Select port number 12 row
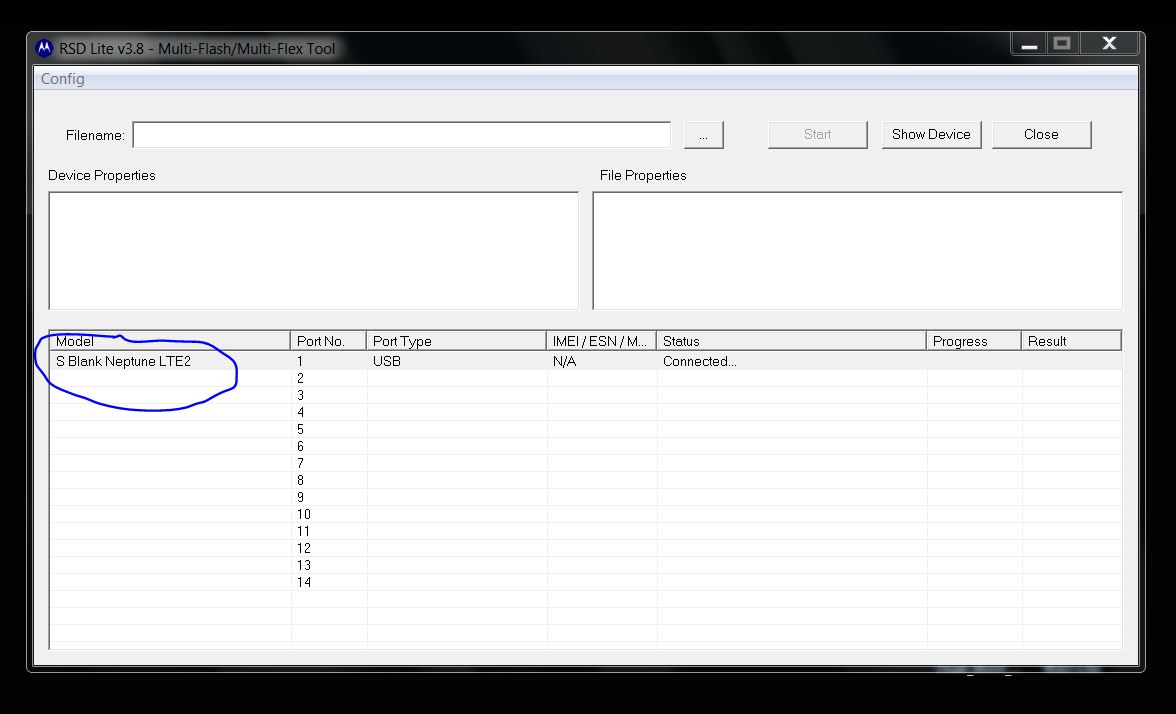This screenshot has width=1176, height=714. pyautogui.click(x=586, y=548)
